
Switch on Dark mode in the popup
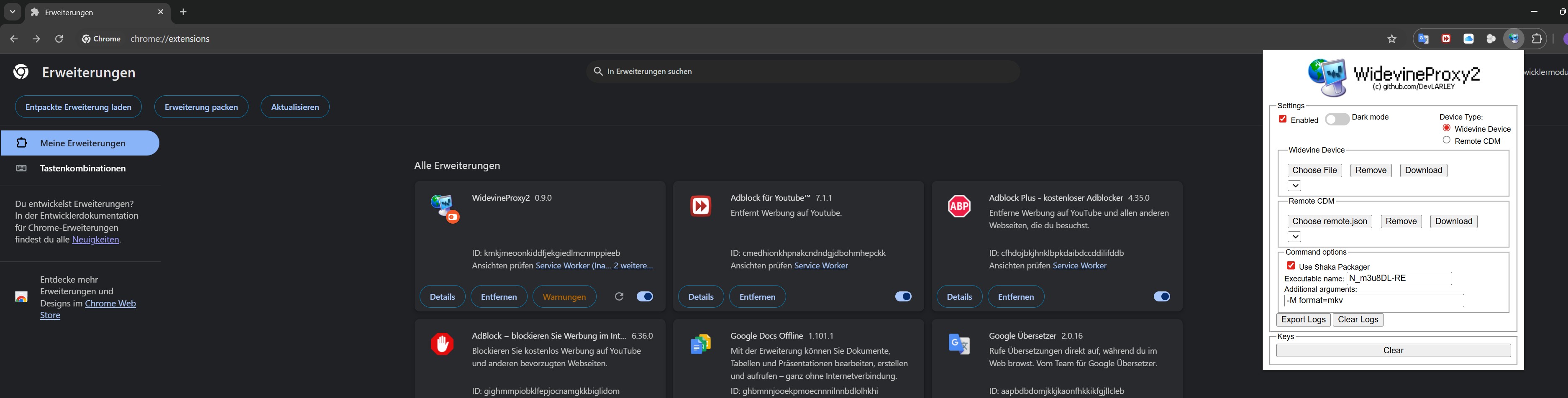click(1337, 119)
